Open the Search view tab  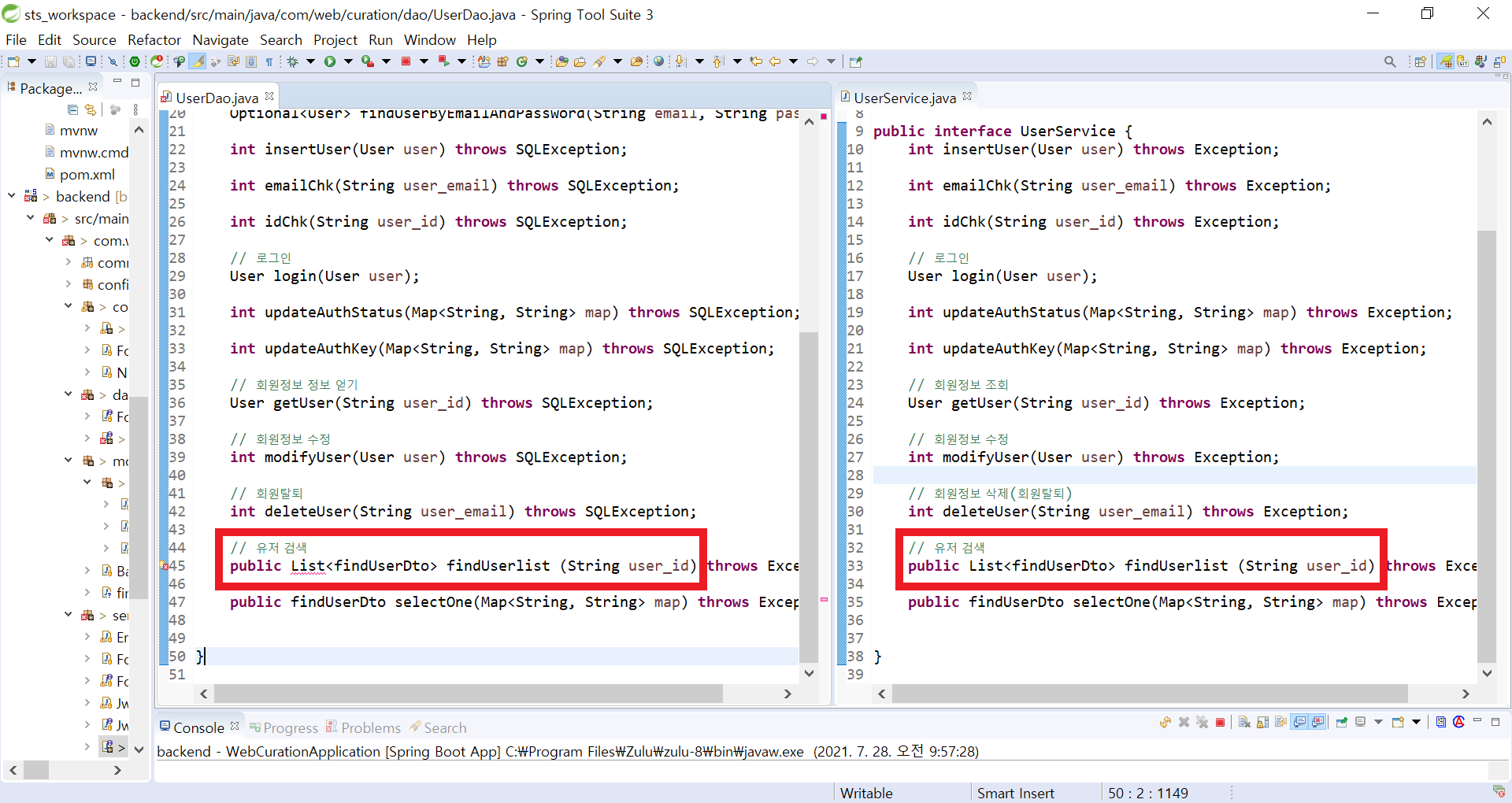pos(438,727)
